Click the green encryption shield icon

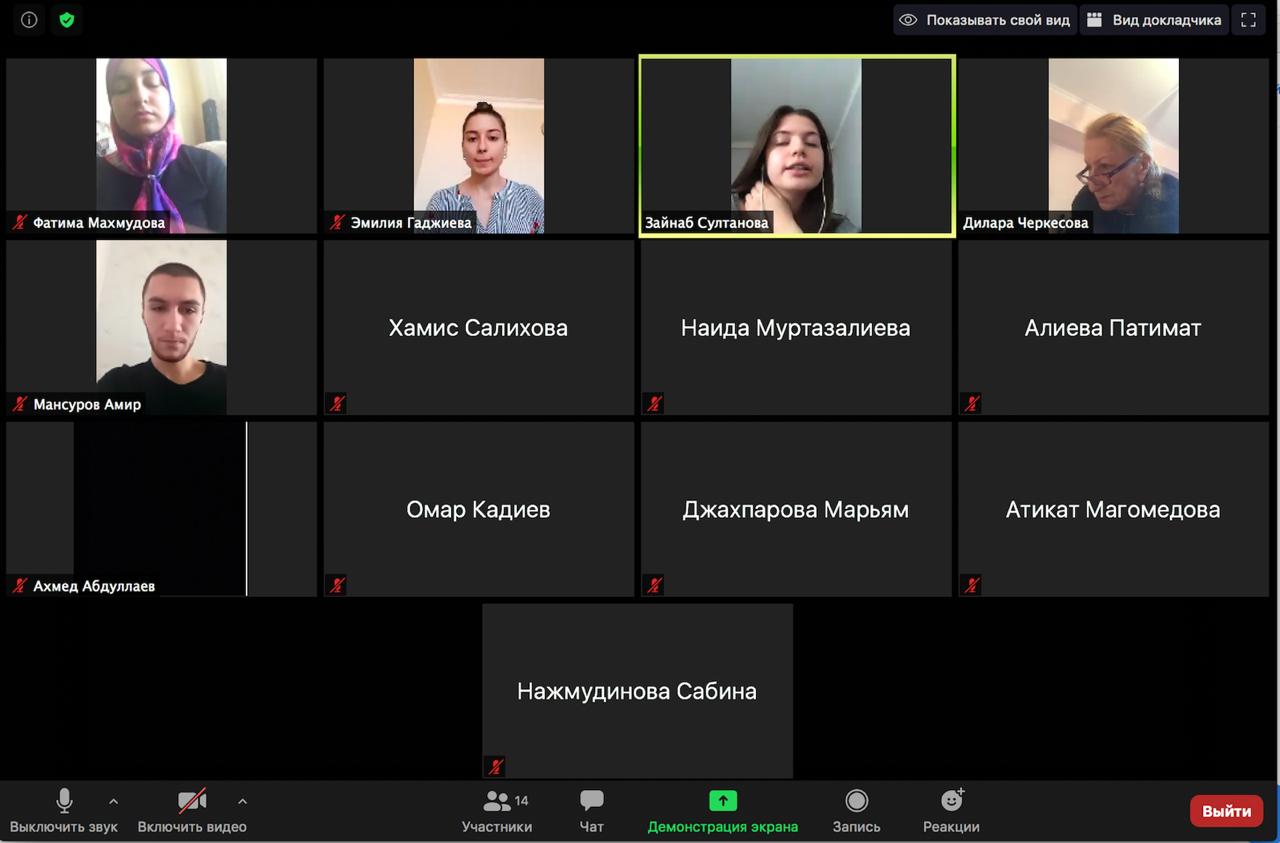coord(67,20)
